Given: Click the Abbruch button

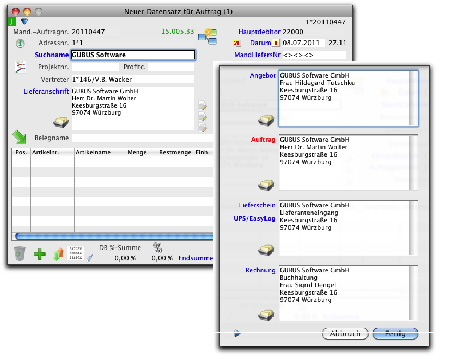Looking at the screenshot, I should point(345,333).
